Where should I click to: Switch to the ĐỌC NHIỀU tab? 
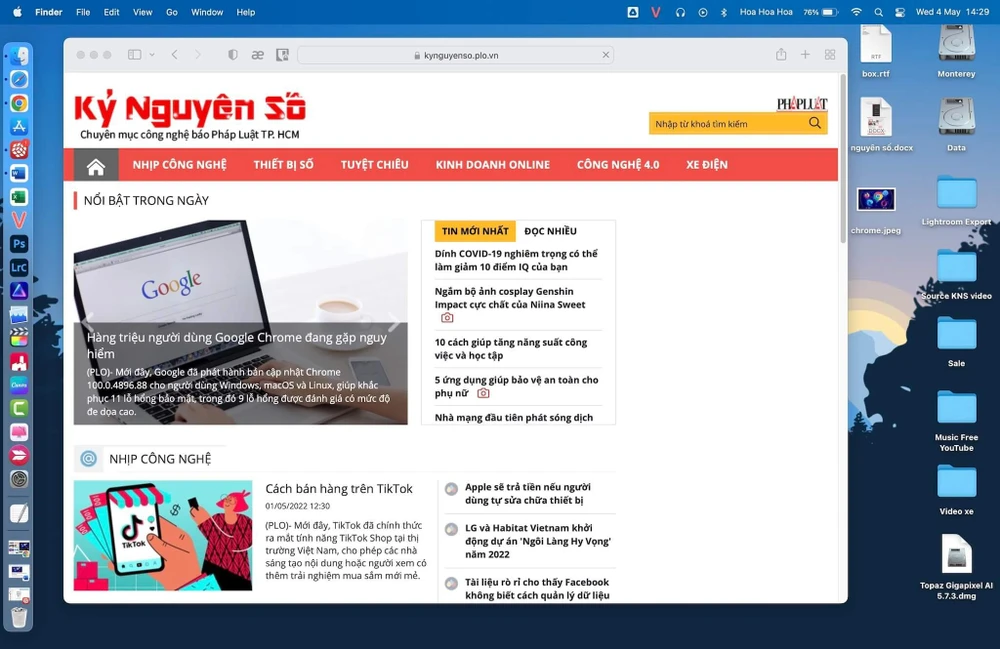(550, 231)
